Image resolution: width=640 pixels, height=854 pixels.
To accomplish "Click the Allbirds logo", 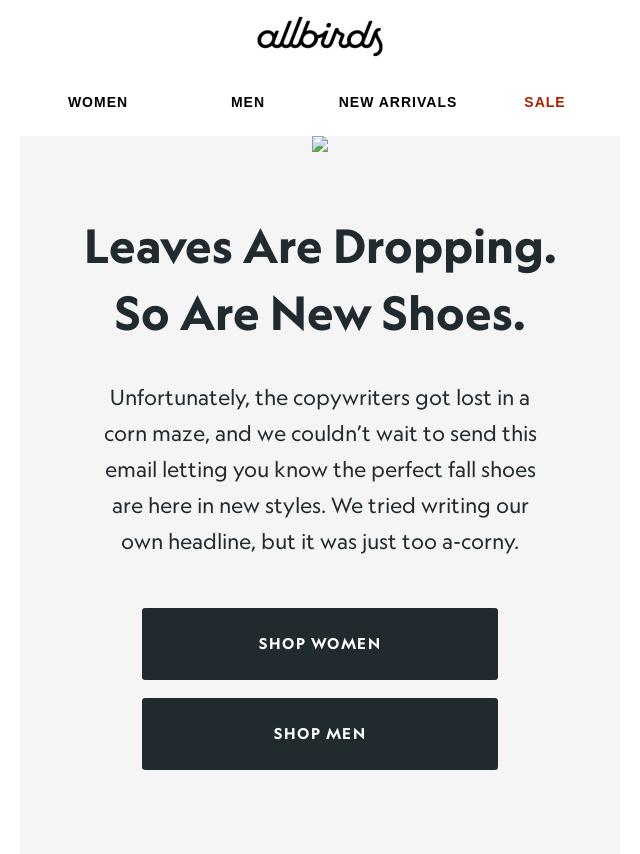I will (x=320, y=36).
